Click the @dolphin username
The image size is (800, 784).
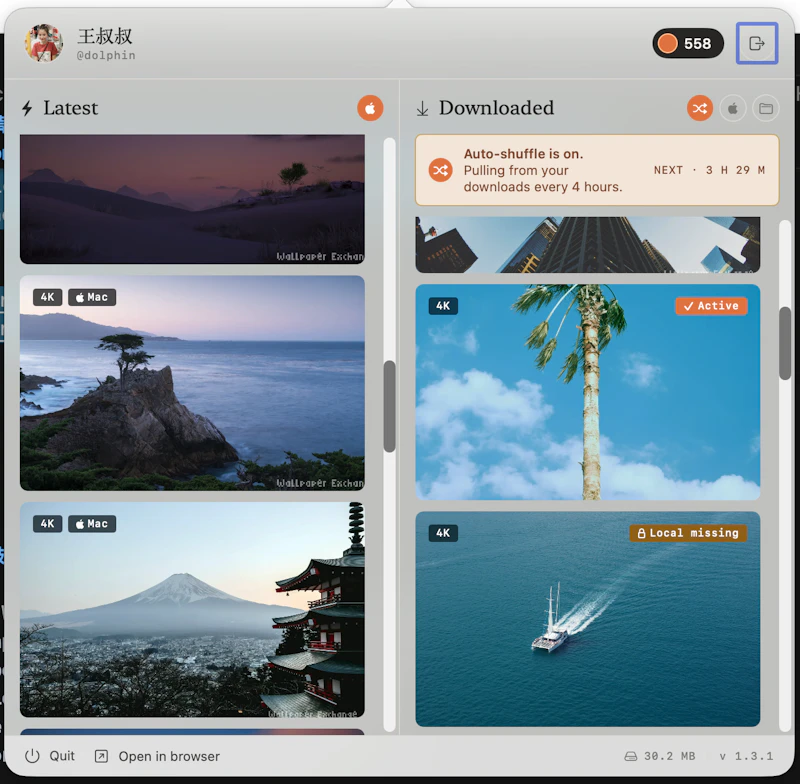106,55
